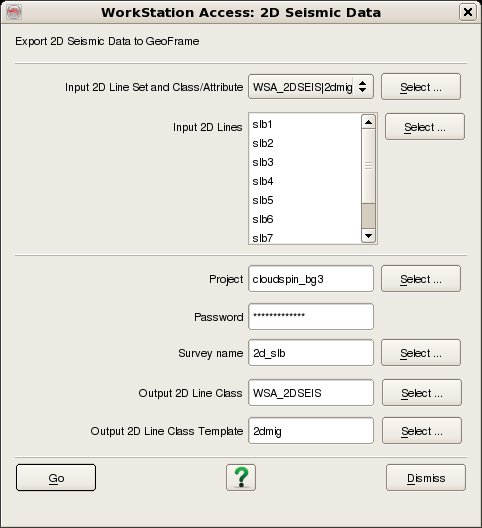Click the green question mark help icon
Screen dimensions: 482x528
241,477
